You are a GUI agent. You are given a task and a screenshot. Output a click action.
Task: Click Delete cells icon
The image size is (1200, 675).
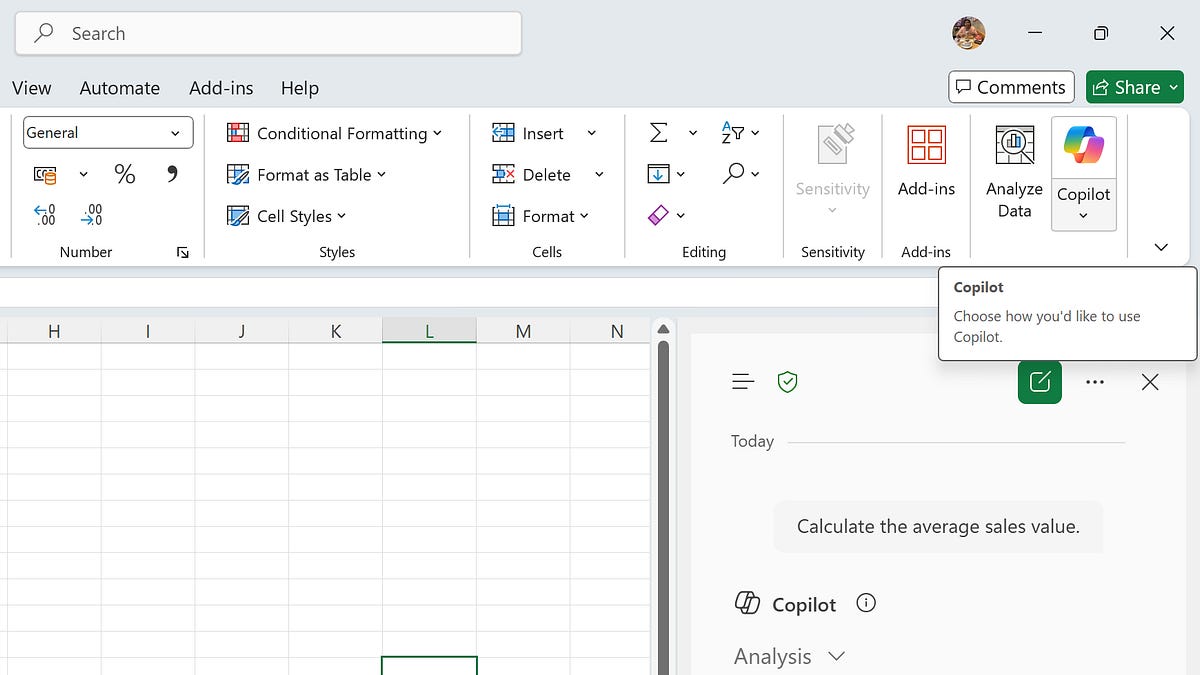pyautogui.click(x=503, y=174)
